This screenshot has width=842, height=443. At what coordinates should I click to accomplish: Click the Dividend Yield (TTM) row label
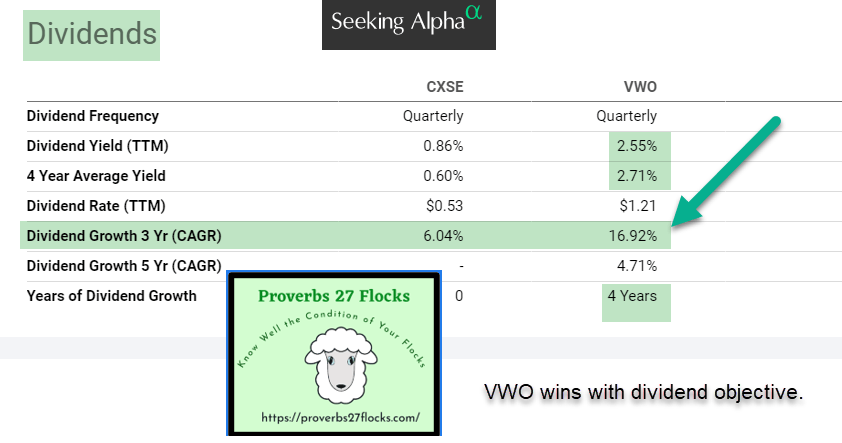click(x=97, y=146)
